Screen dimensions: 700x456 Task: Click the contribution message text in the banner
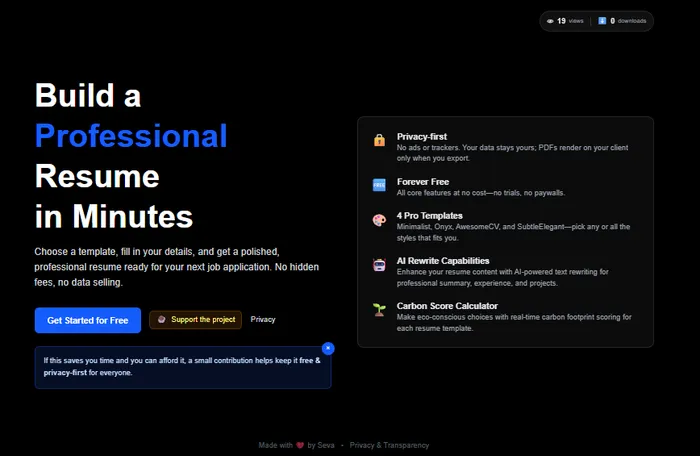[x=182, y=365]
